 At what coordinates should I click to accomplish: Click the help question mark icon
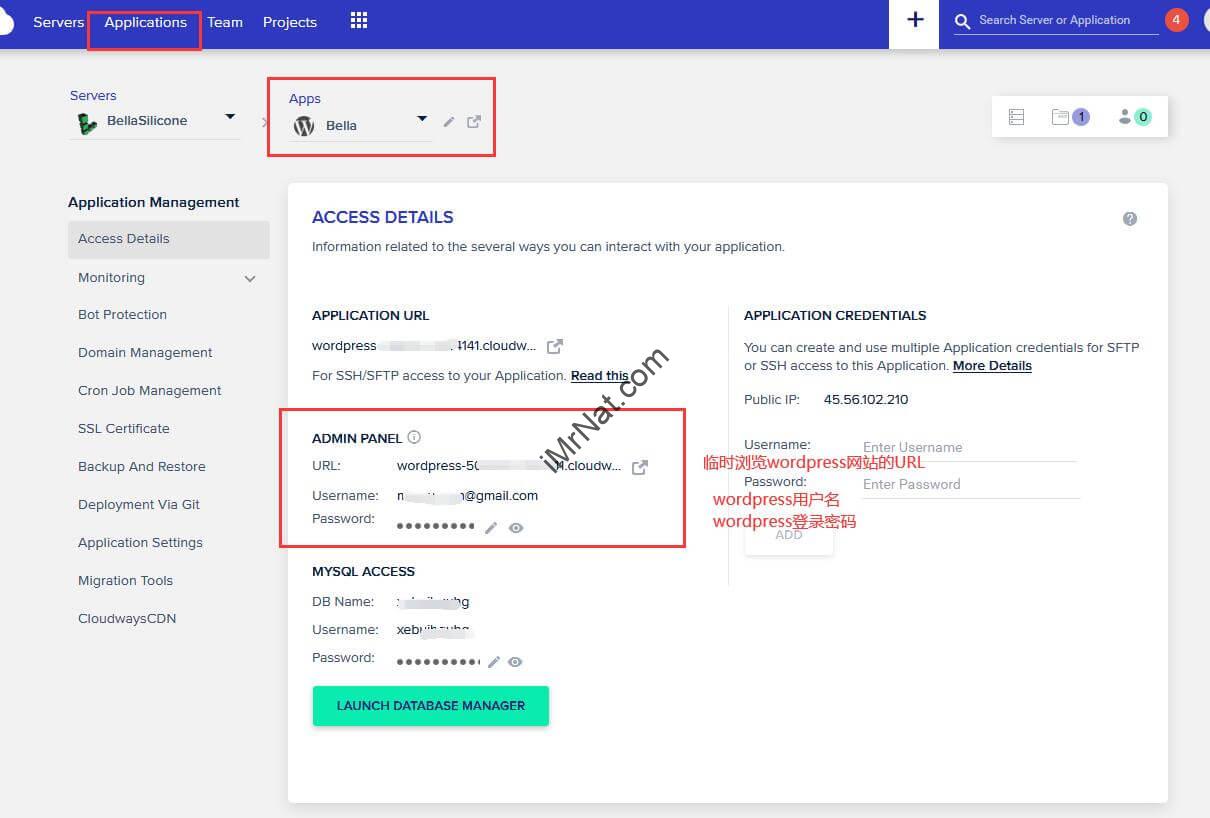click(x=1130, y=219)
